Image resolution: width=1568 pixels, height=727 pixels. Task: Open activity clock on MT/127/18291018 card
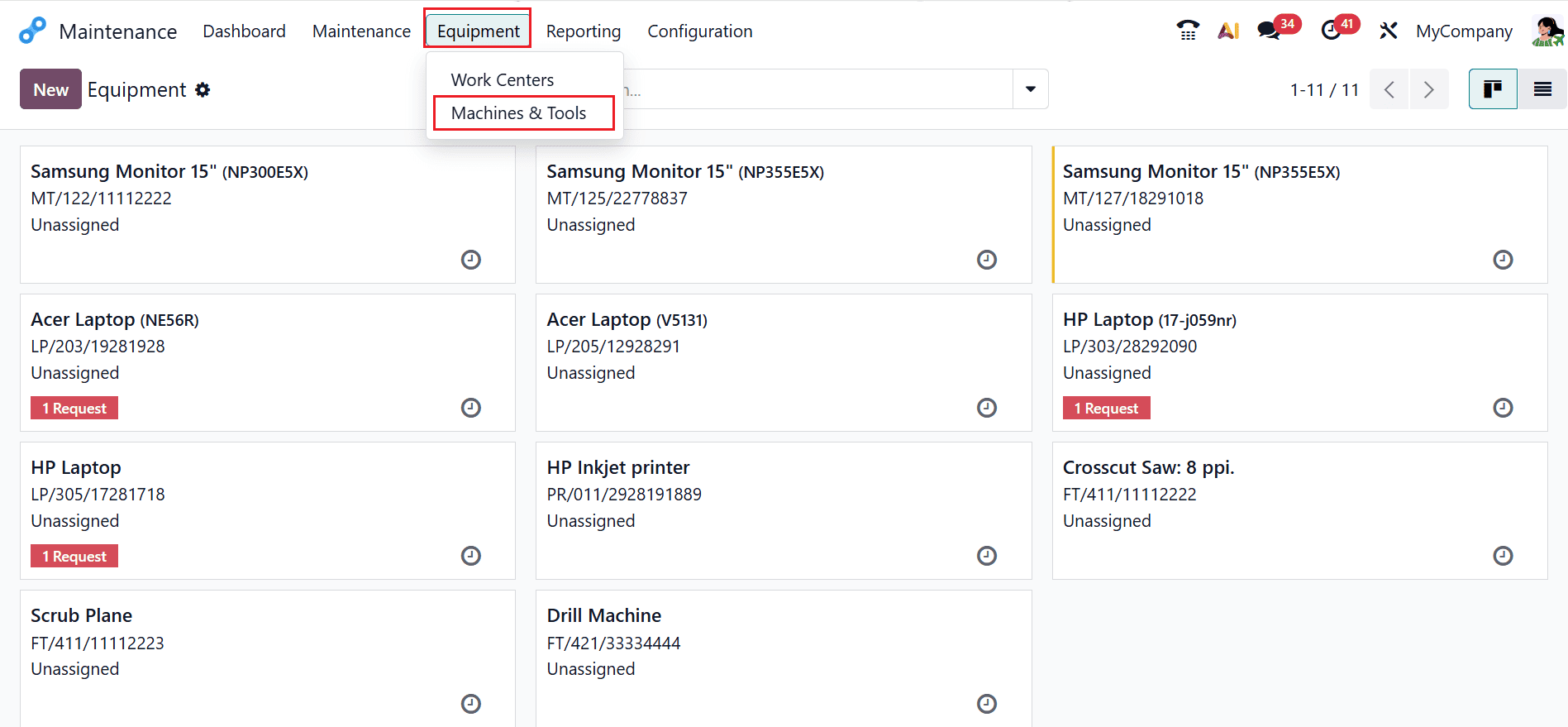pyautogui.click(x=1503, y=260)
